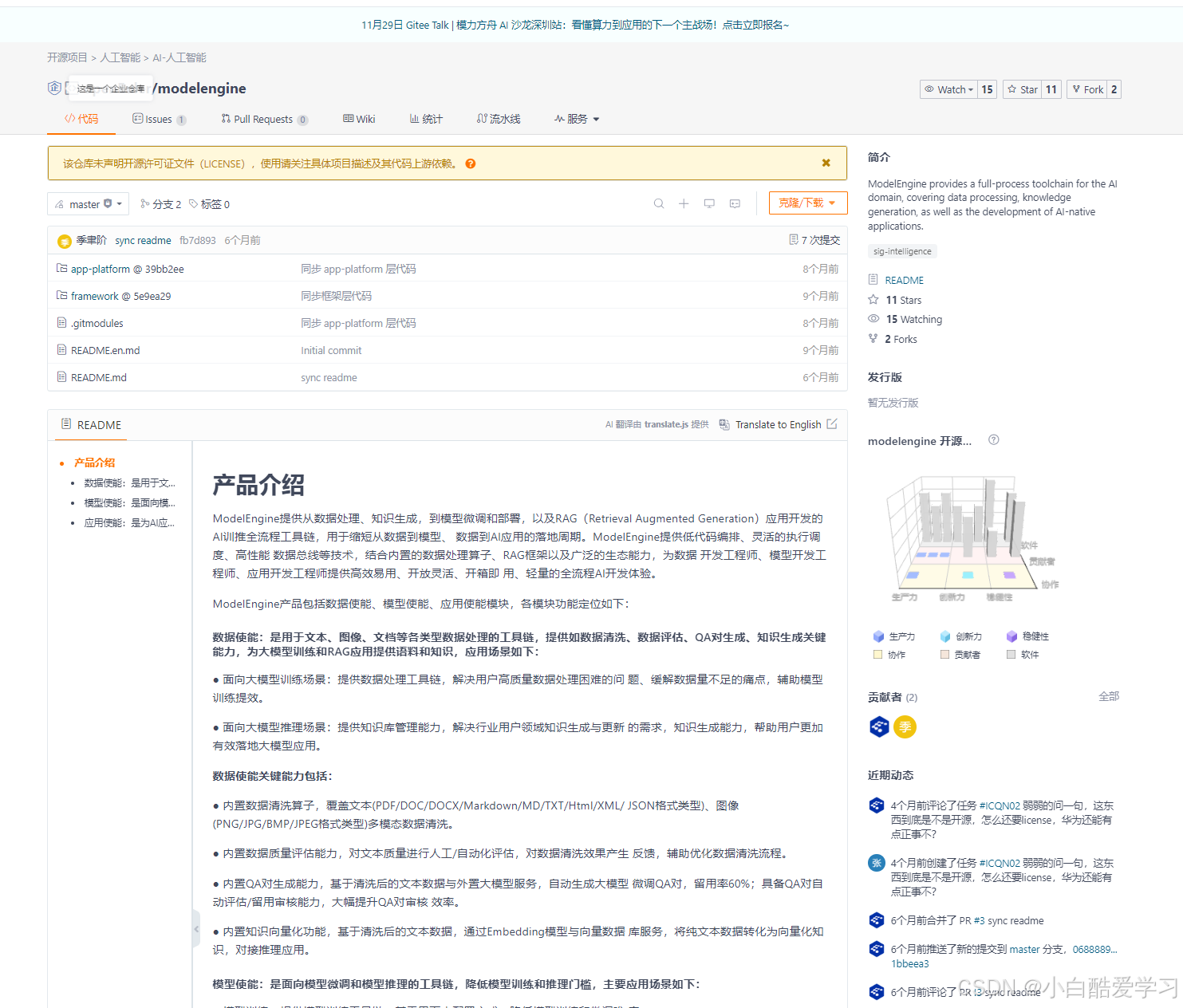This screenshot has height=1008, width=1183.
Task: Toggle the 稳健性 legend item
Action: click(1027, 636)
